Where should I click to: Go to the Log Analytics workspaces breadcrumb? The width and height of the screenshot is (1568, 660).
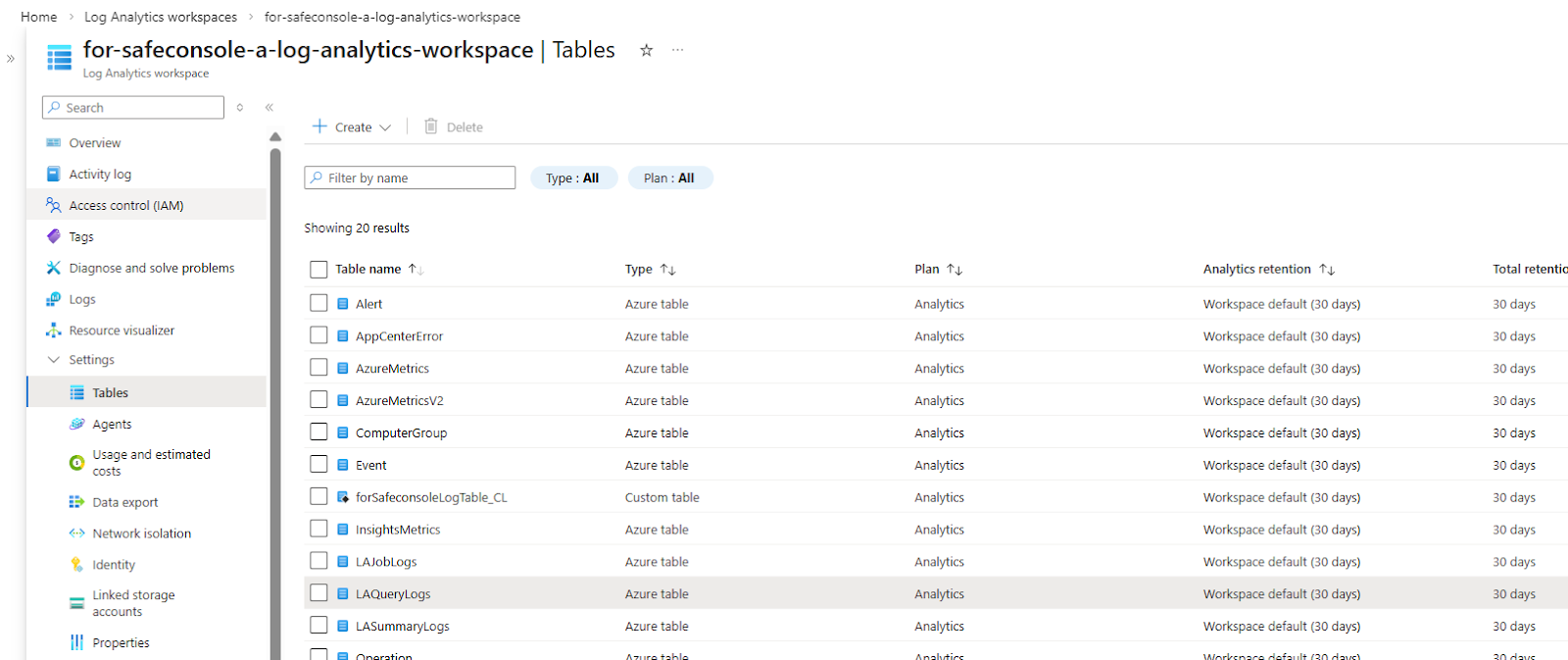(161, 17)
